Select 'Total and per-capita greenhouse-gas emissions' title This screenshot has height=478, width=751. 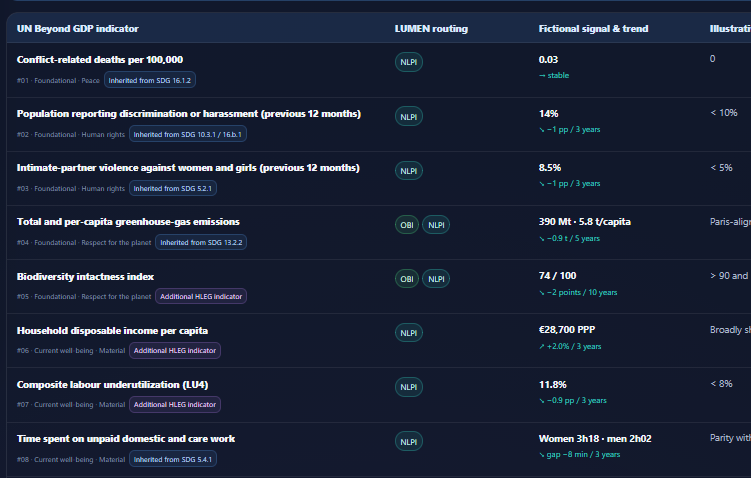128,222
